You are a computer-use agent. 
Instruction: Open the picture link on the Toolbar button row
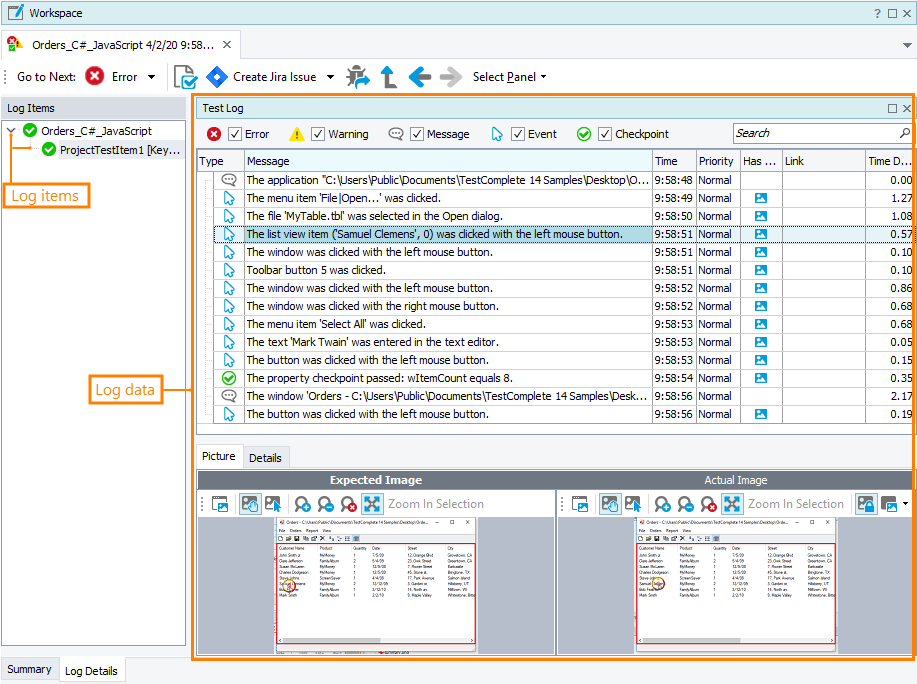[761, 270]
